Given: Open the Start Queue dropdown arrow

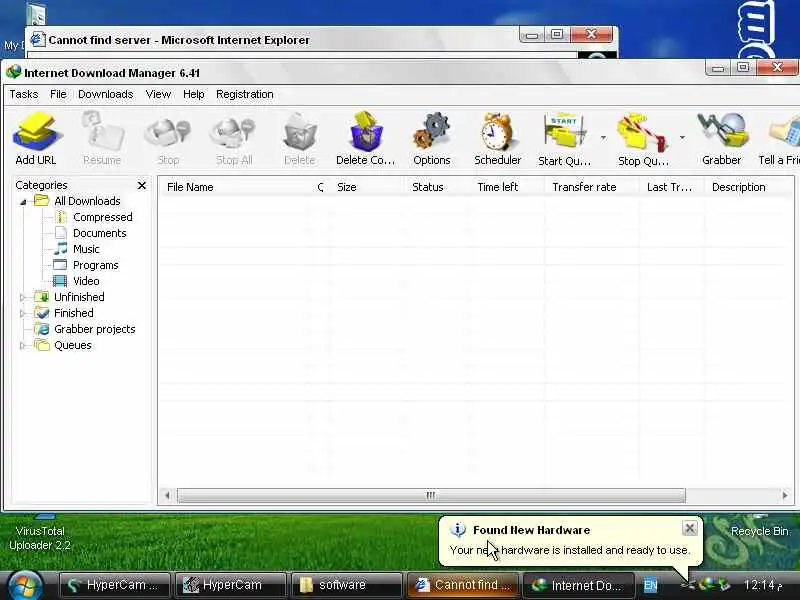Looking at the screenshot, I should click(x=603, y=138).
